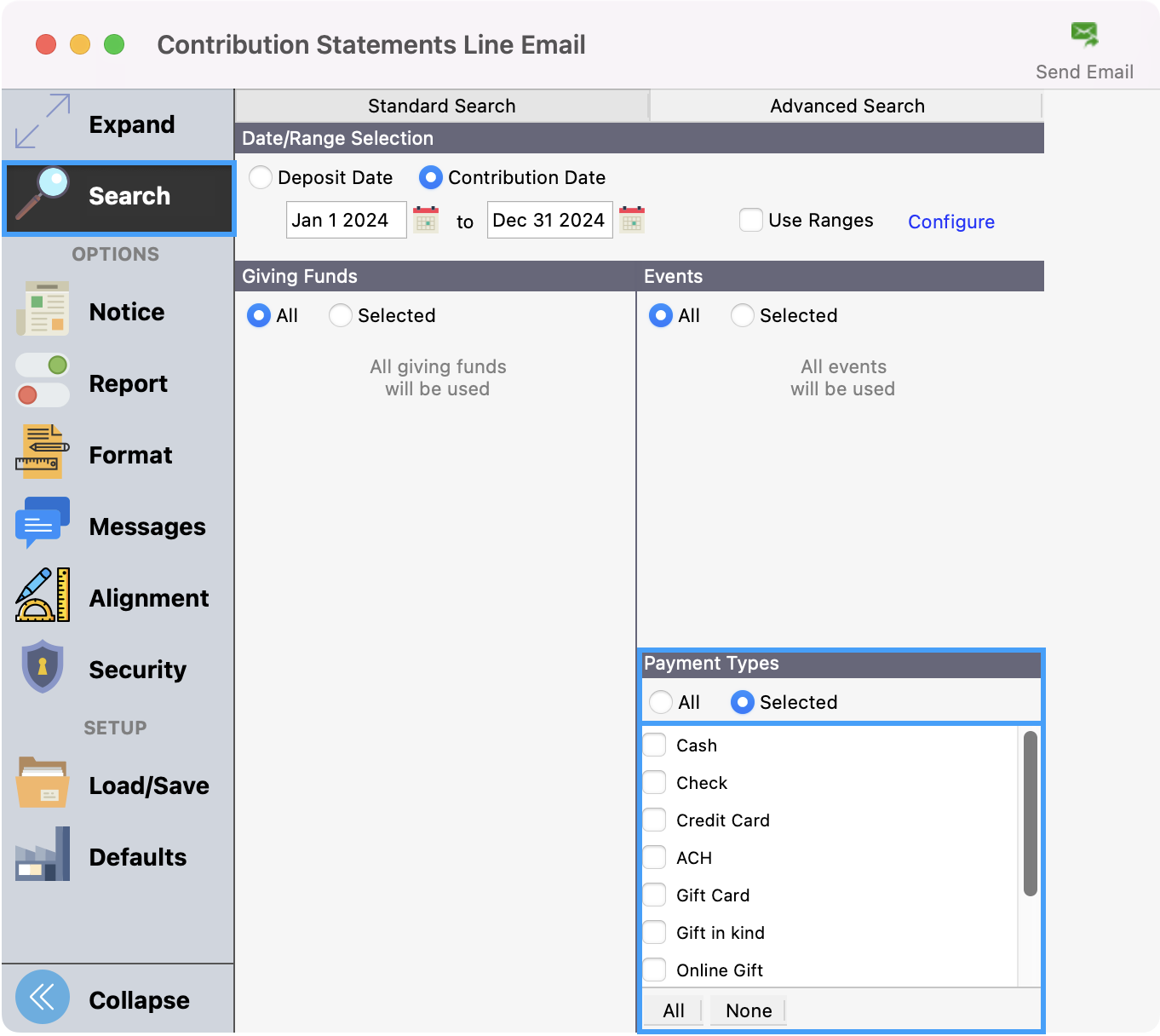Click the Send Email envelope icon

coord(1084,35)
